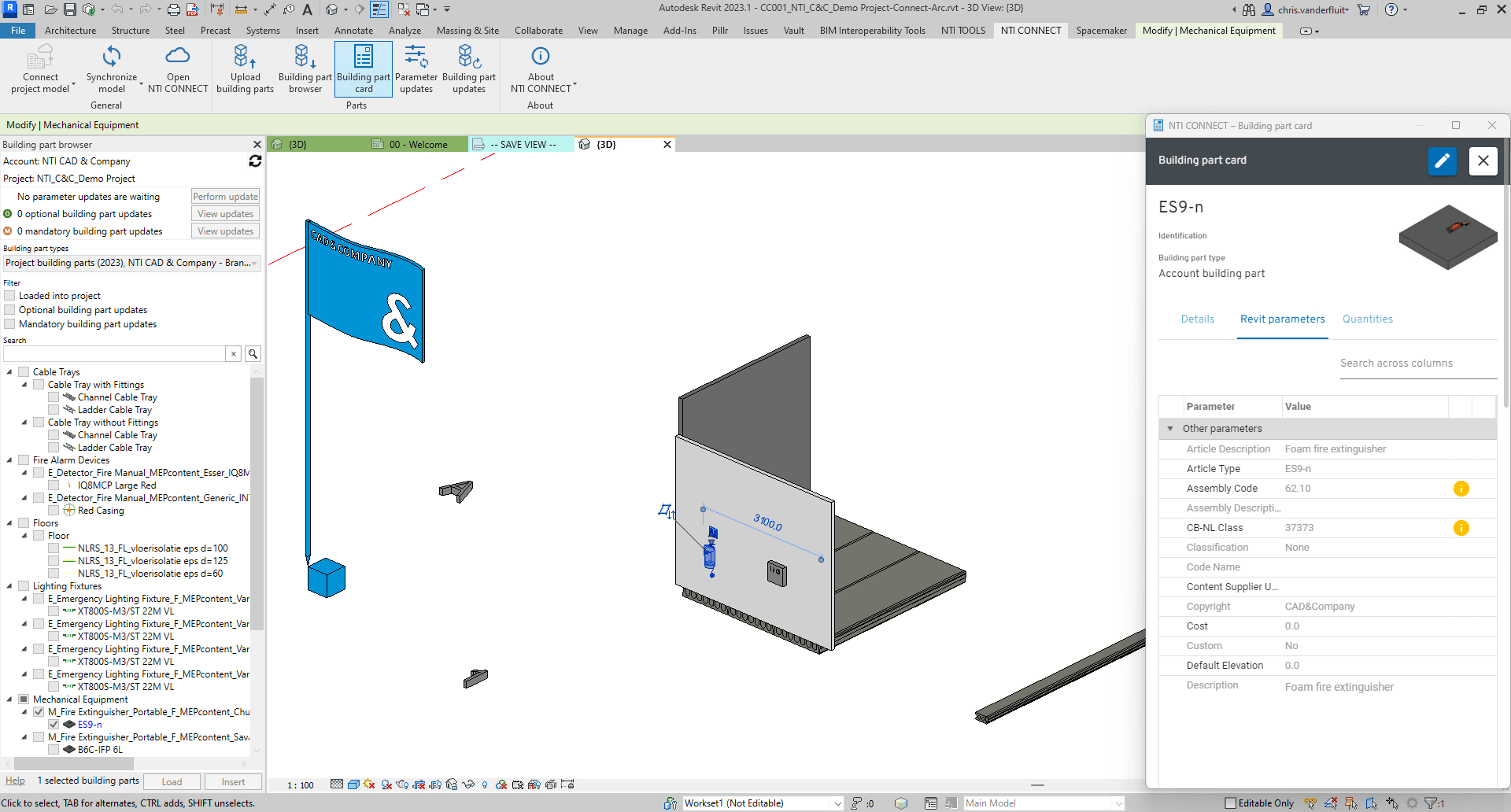Collapse Other parameters group
Image resolution: width=1511 pixels, height=812 pixels.
click(1170, 429)
